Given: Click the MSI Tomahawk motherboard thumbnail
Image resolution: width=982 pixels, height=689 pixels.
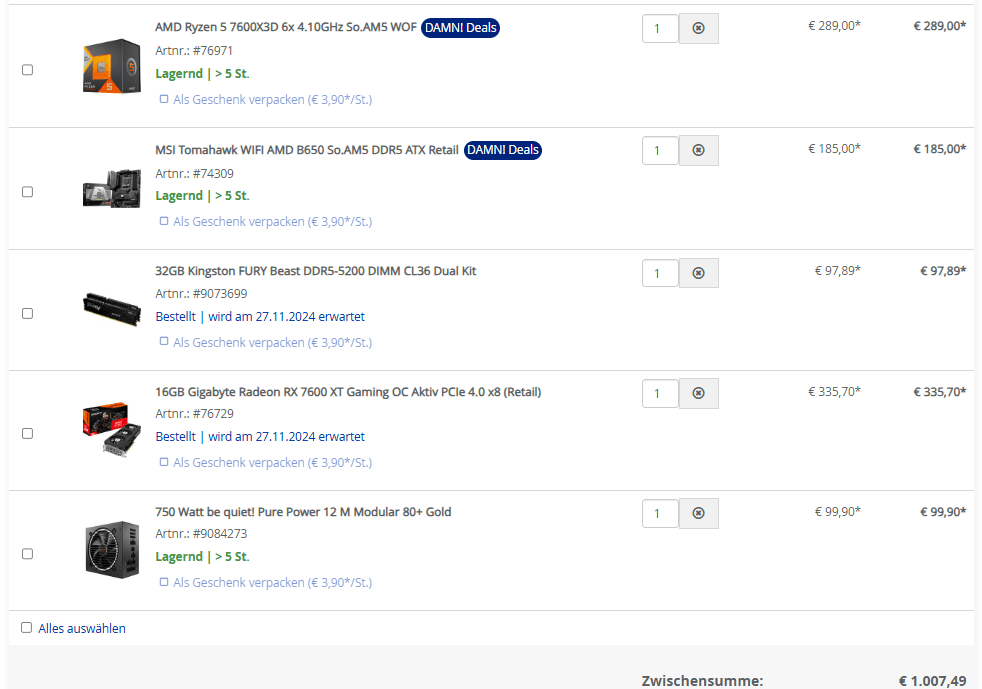Looking at the screenshot, I should (111, 188).
